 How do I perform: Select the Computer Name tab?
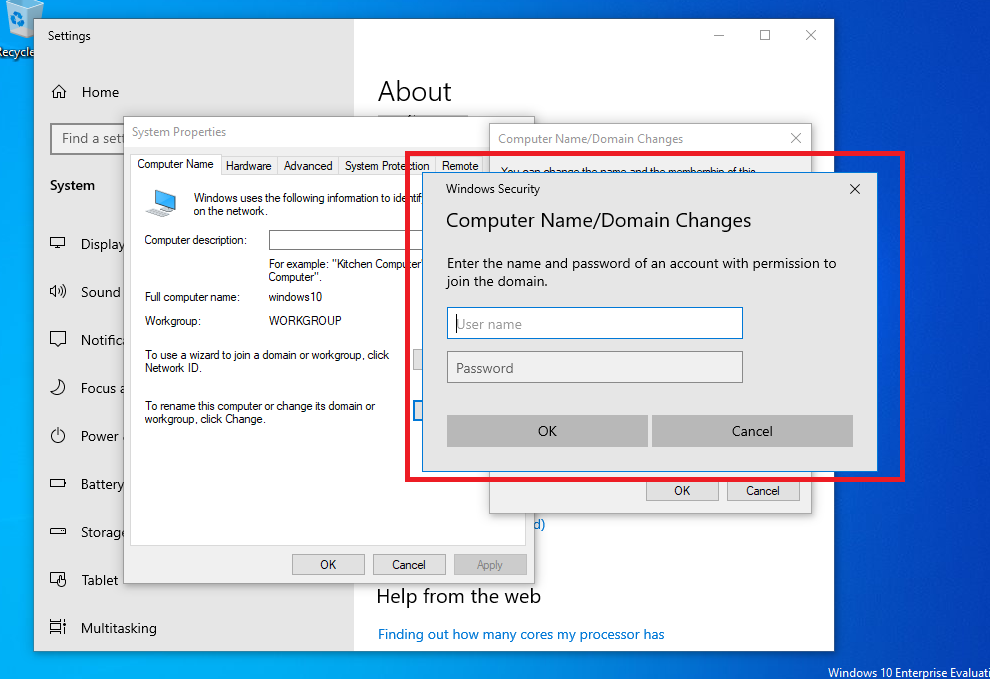pos(175,165)
